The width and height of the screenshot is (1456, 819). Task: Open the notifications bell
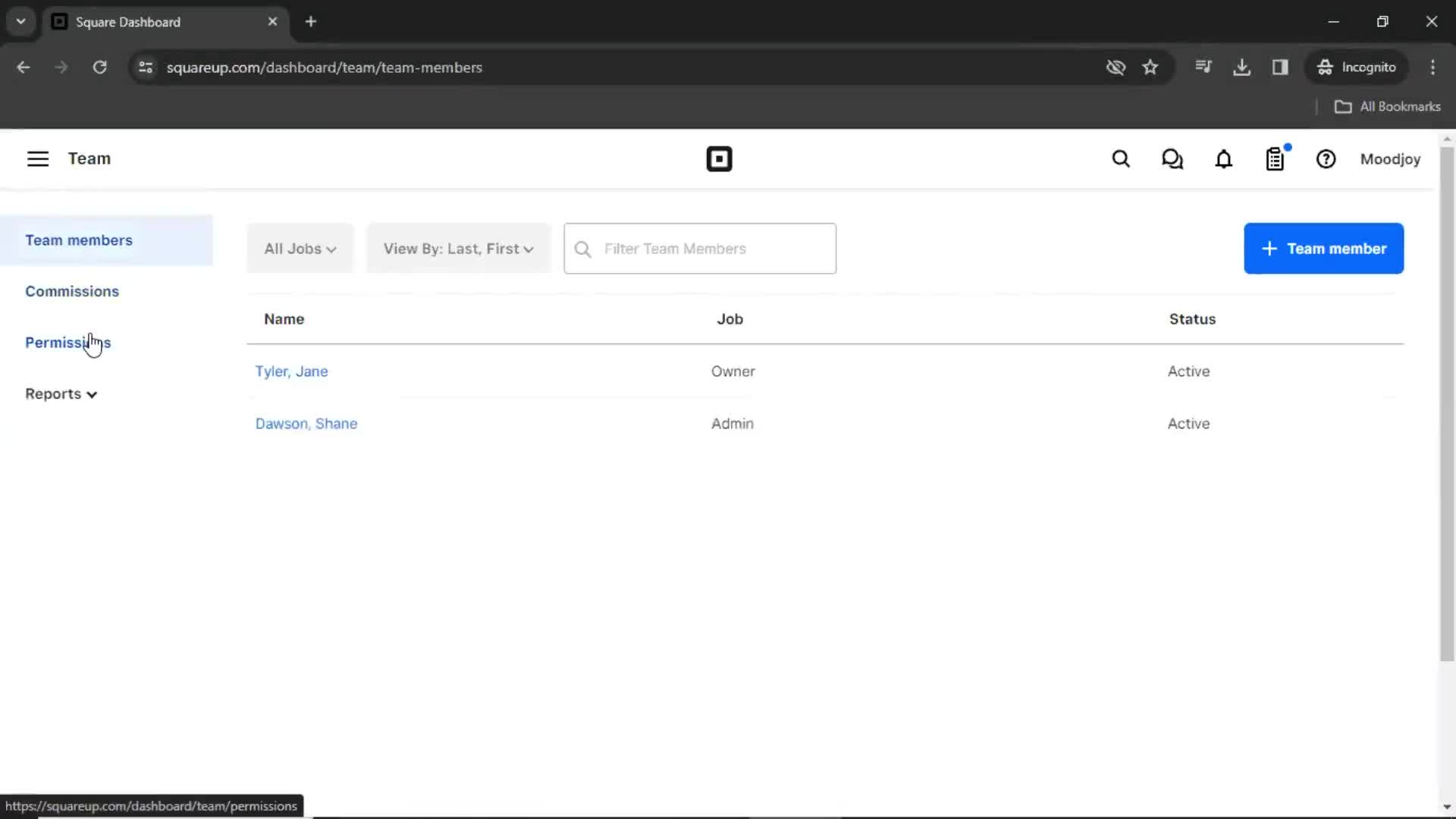coord(1224,159)
